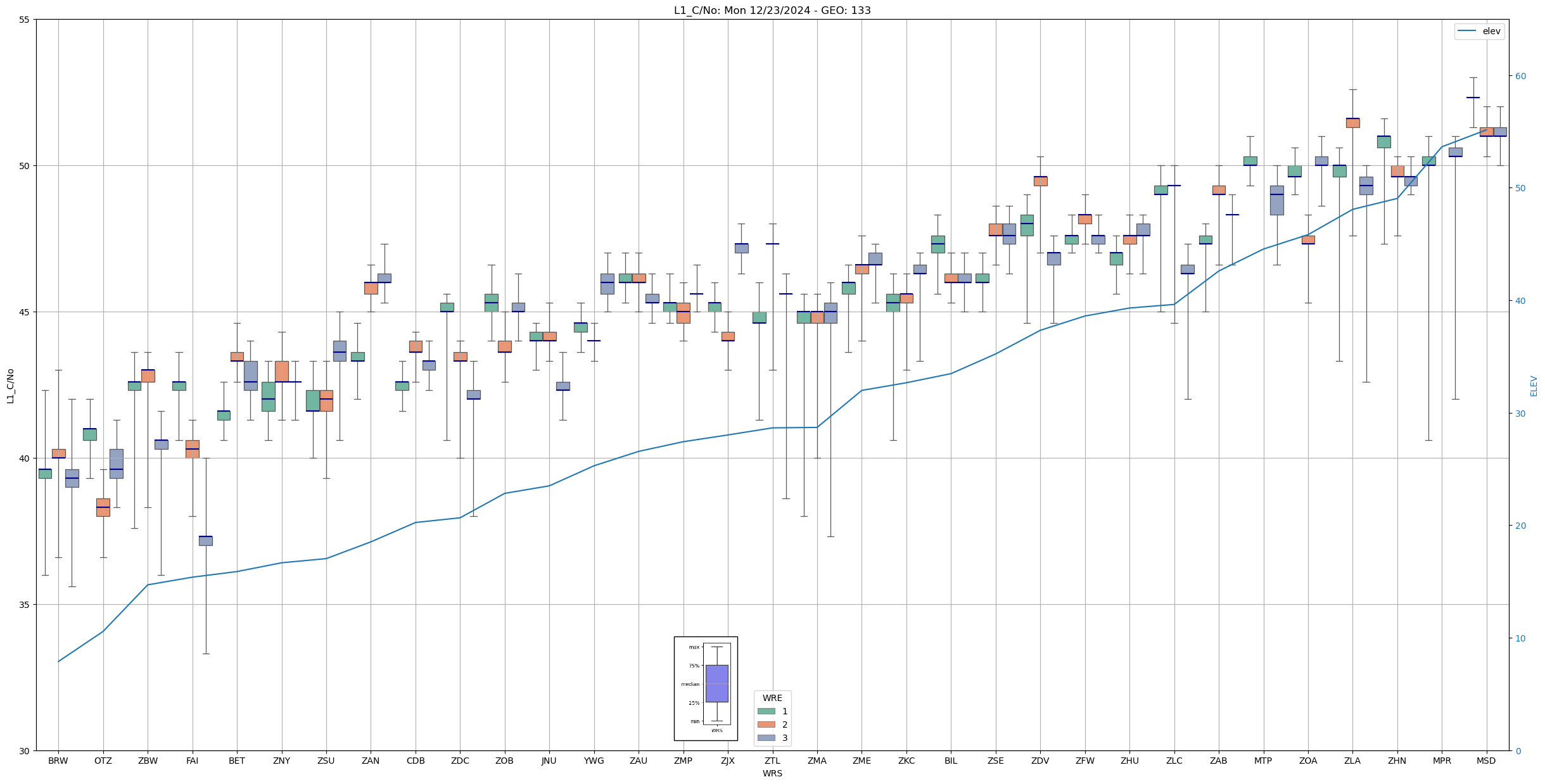Click the orange WRE 2 legend swatch
Image resolution: width=1545 pixels, height=784 pixels.
tap(766, 724)
